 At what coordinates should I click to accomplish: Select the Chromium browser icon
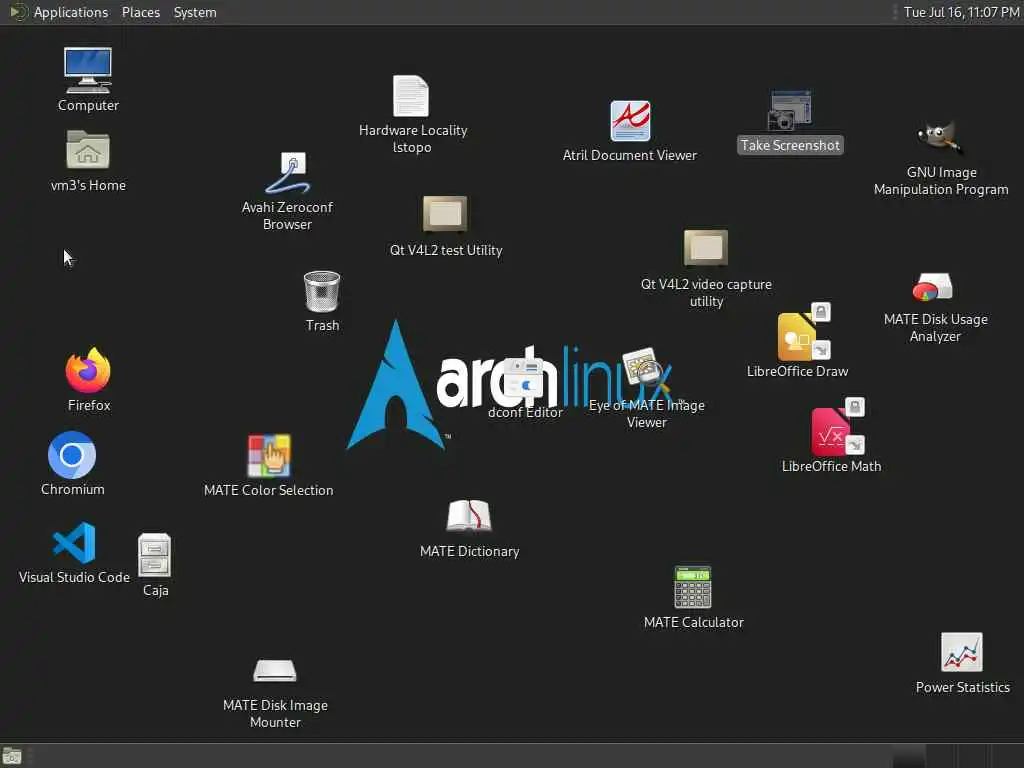coord(72,455)
